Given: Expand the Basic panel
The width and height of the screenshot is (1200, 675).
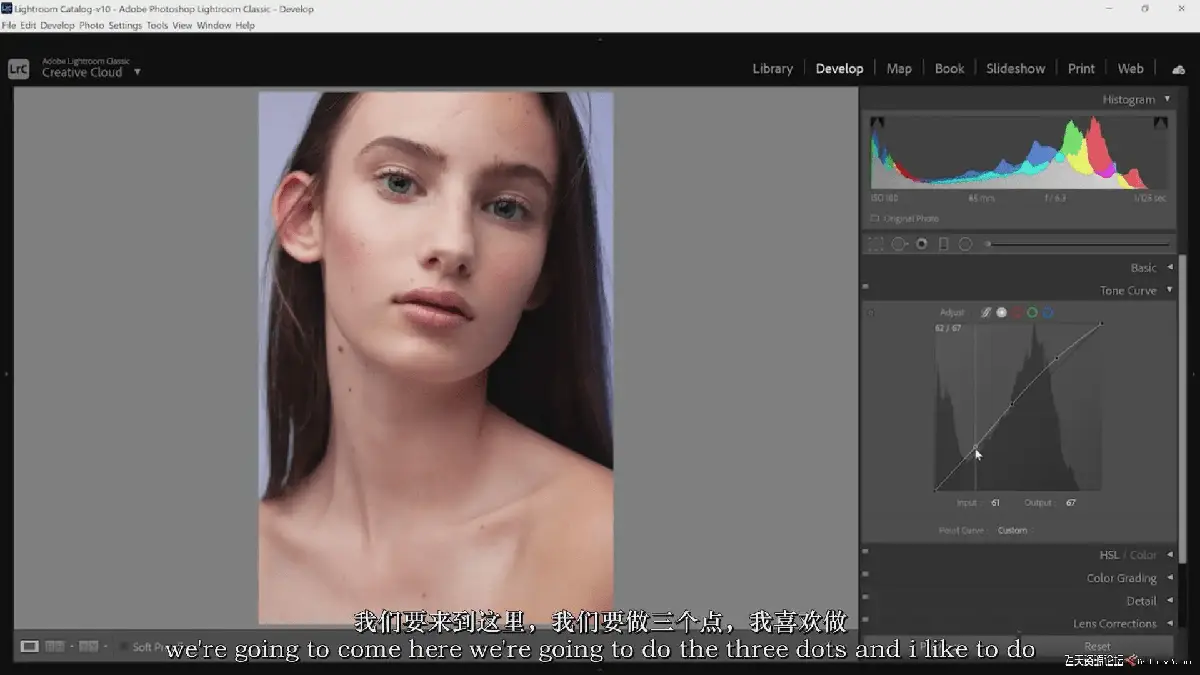Looking at the screenshot, I should [1169, 268].
